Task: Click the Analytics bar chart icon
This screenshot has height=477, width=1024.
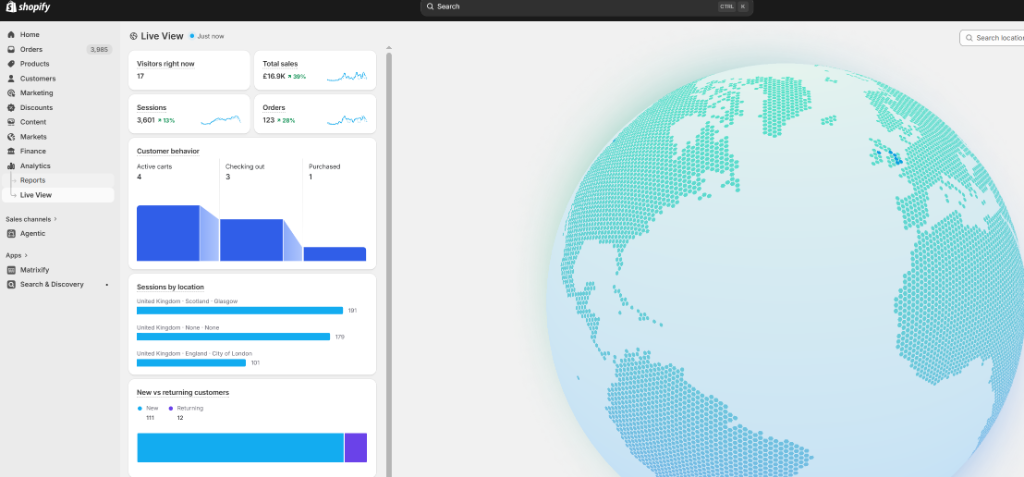Action: [x=11, y=166]
